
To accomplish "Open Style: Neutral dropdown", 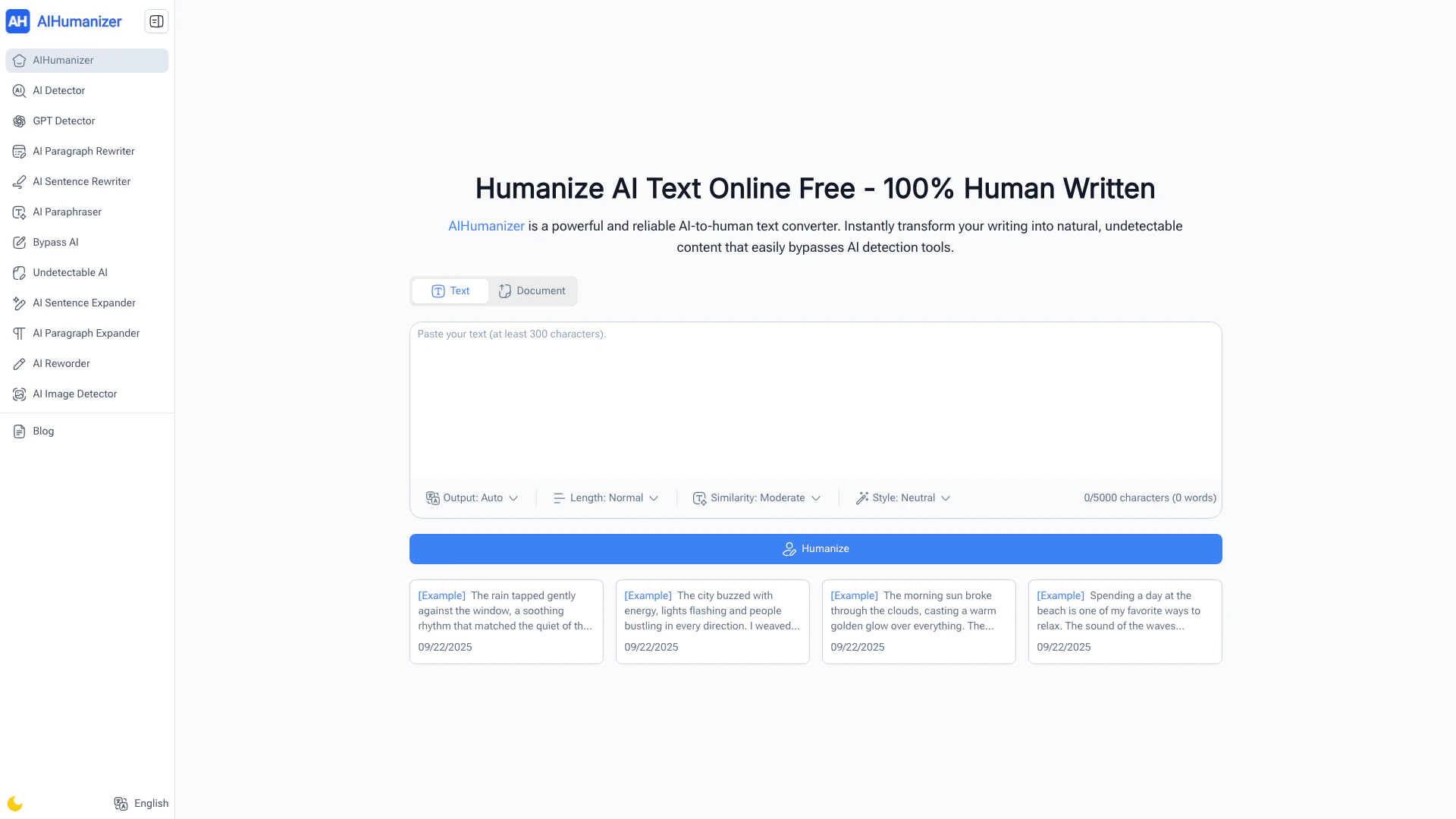I will click(x=902, y=498).
